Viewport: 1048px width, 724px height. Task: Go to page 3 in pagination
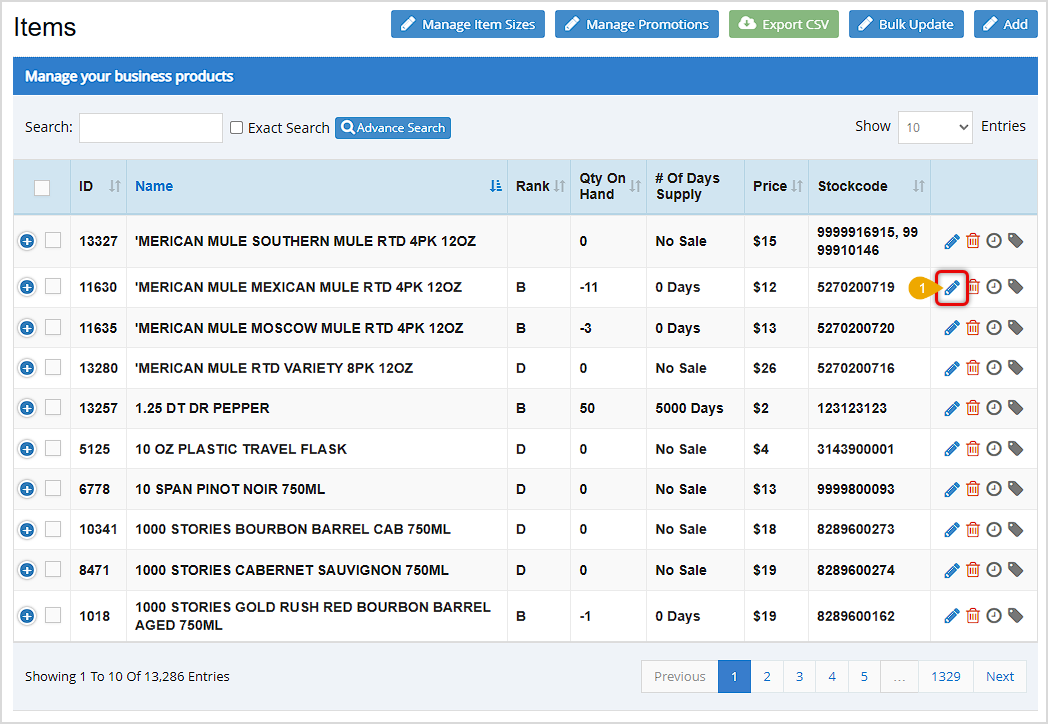click(799, 677)
